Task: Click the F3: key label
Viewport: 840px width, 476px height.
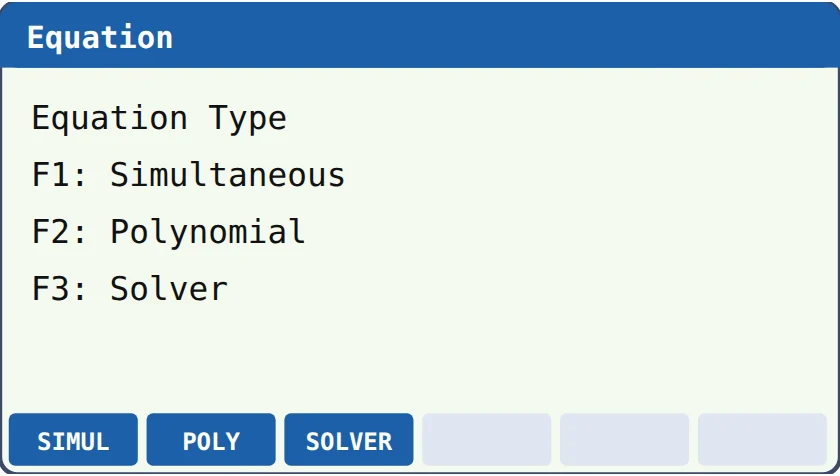Action: click(x=59, y=289)
